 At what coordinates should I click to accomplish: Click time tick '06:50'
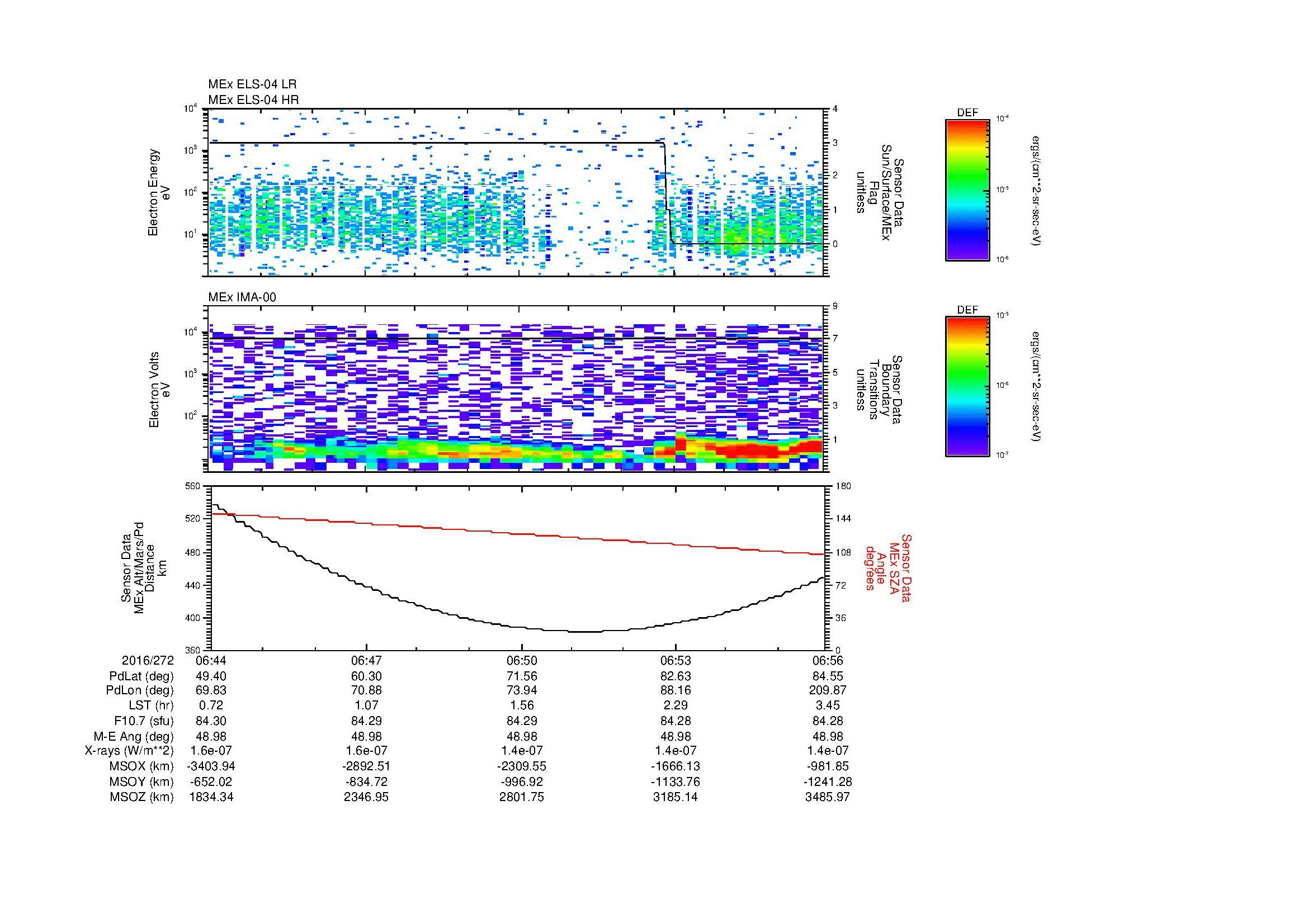coord(522,660)
